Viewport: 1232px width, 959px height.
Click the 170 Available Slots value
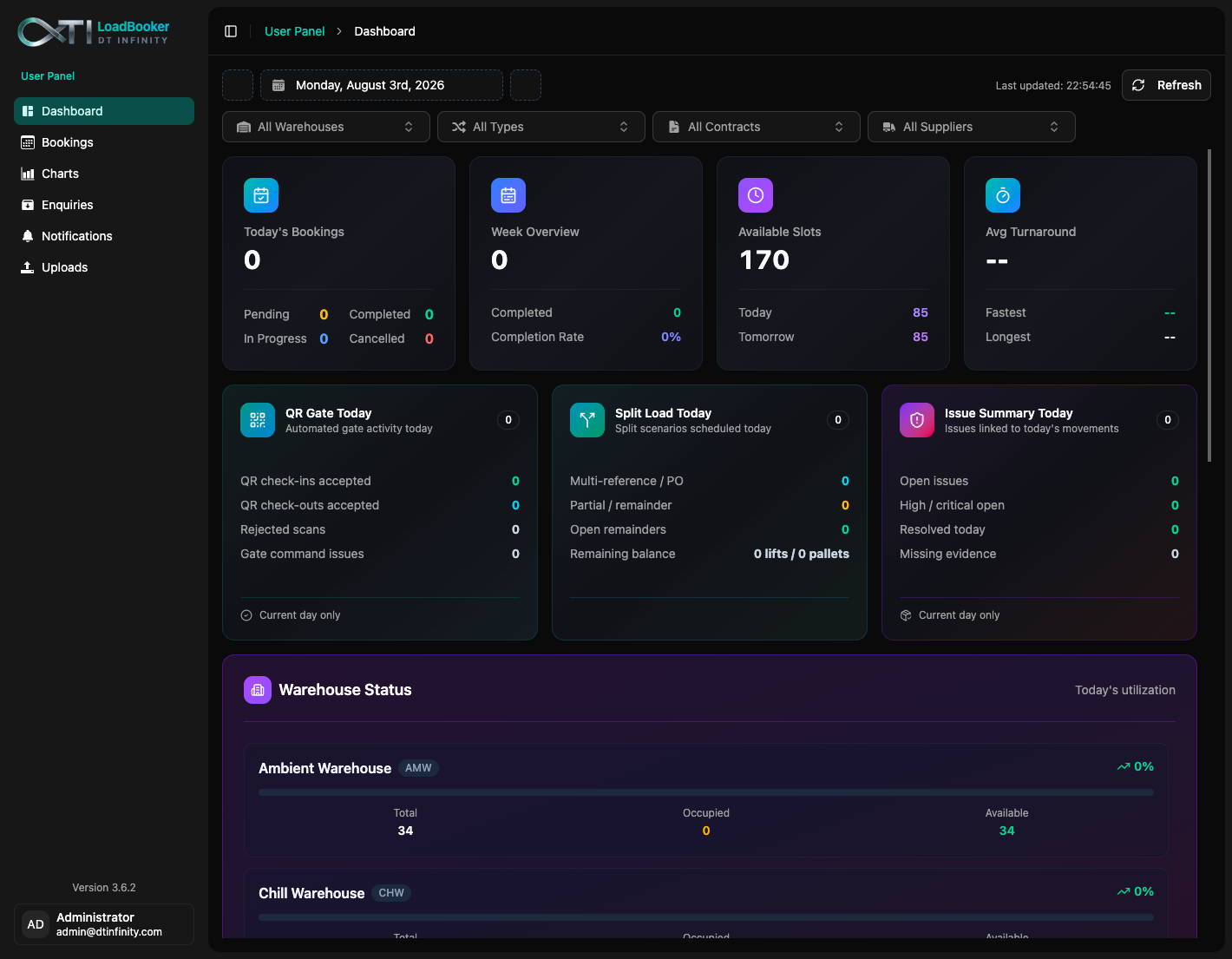[x=764, y=259]
